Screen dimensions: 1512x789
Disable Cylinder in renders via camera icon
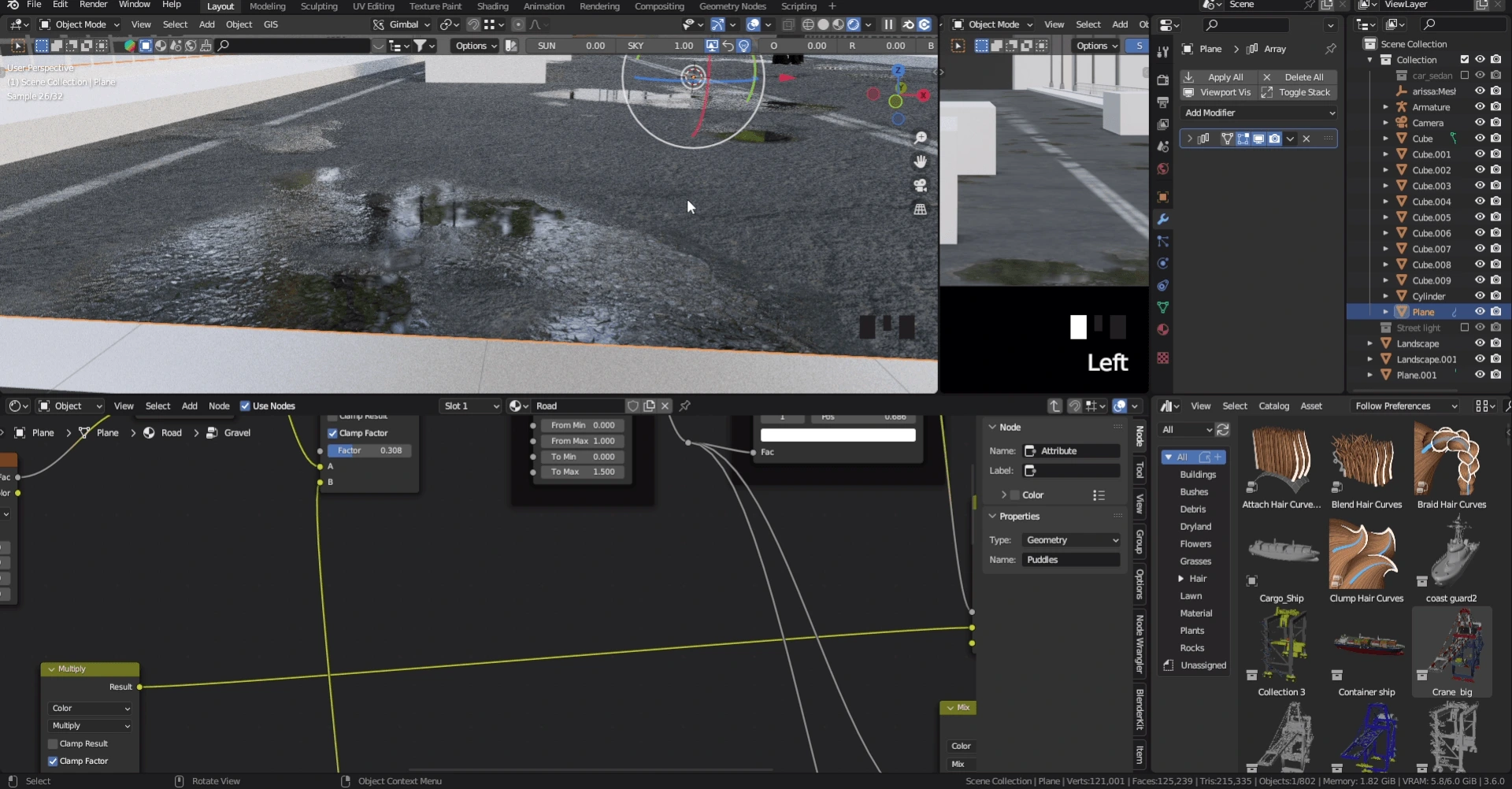(1495, 296)
